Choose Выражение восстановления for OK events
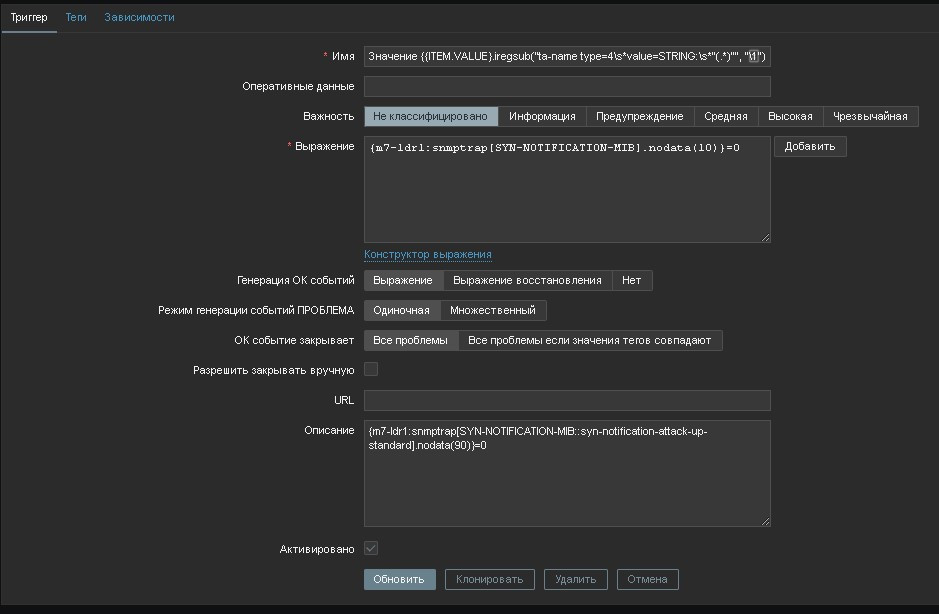 click(x=528, y=280)
